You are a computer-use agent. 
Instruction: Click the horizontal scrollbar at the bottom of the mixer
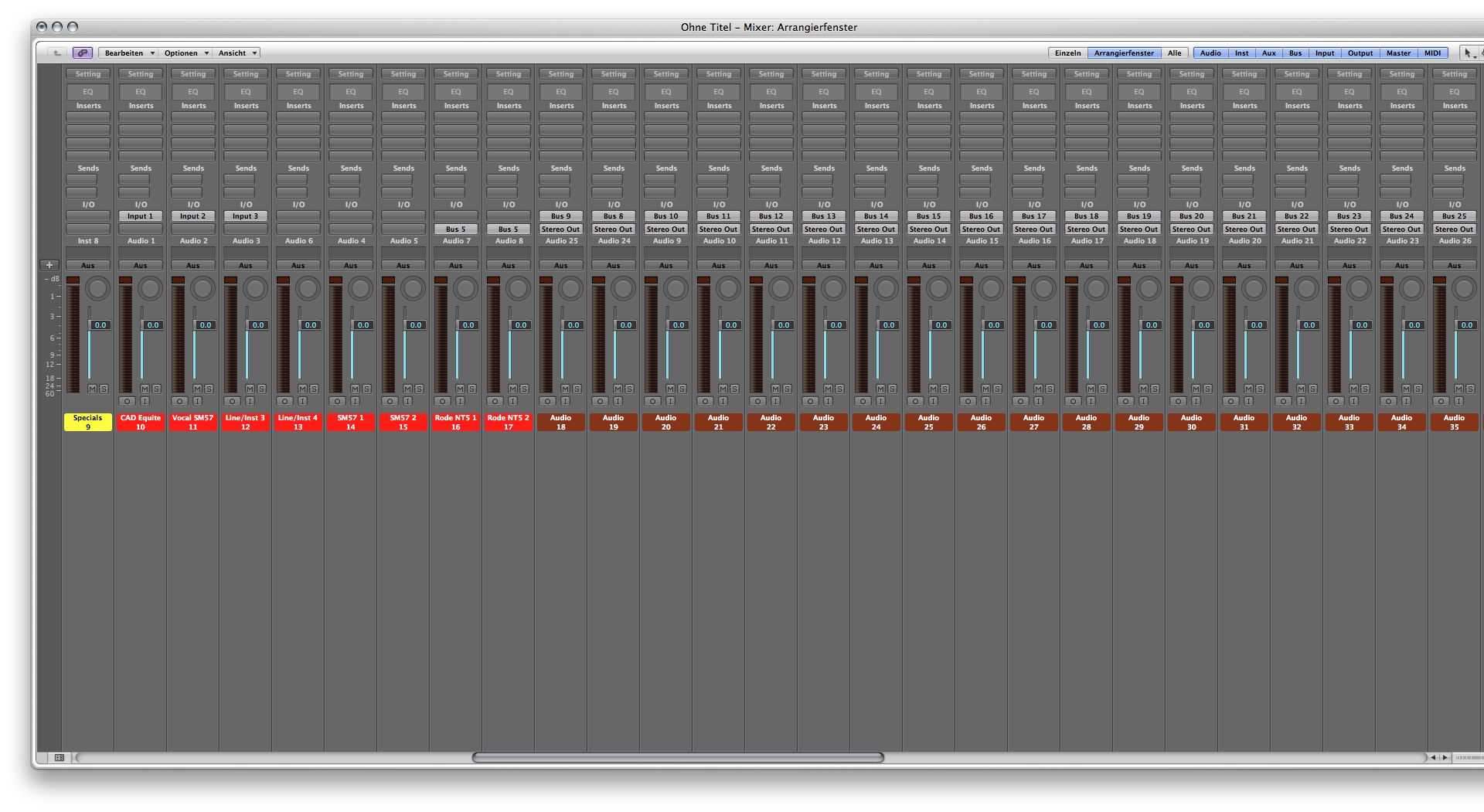(678, 758)
